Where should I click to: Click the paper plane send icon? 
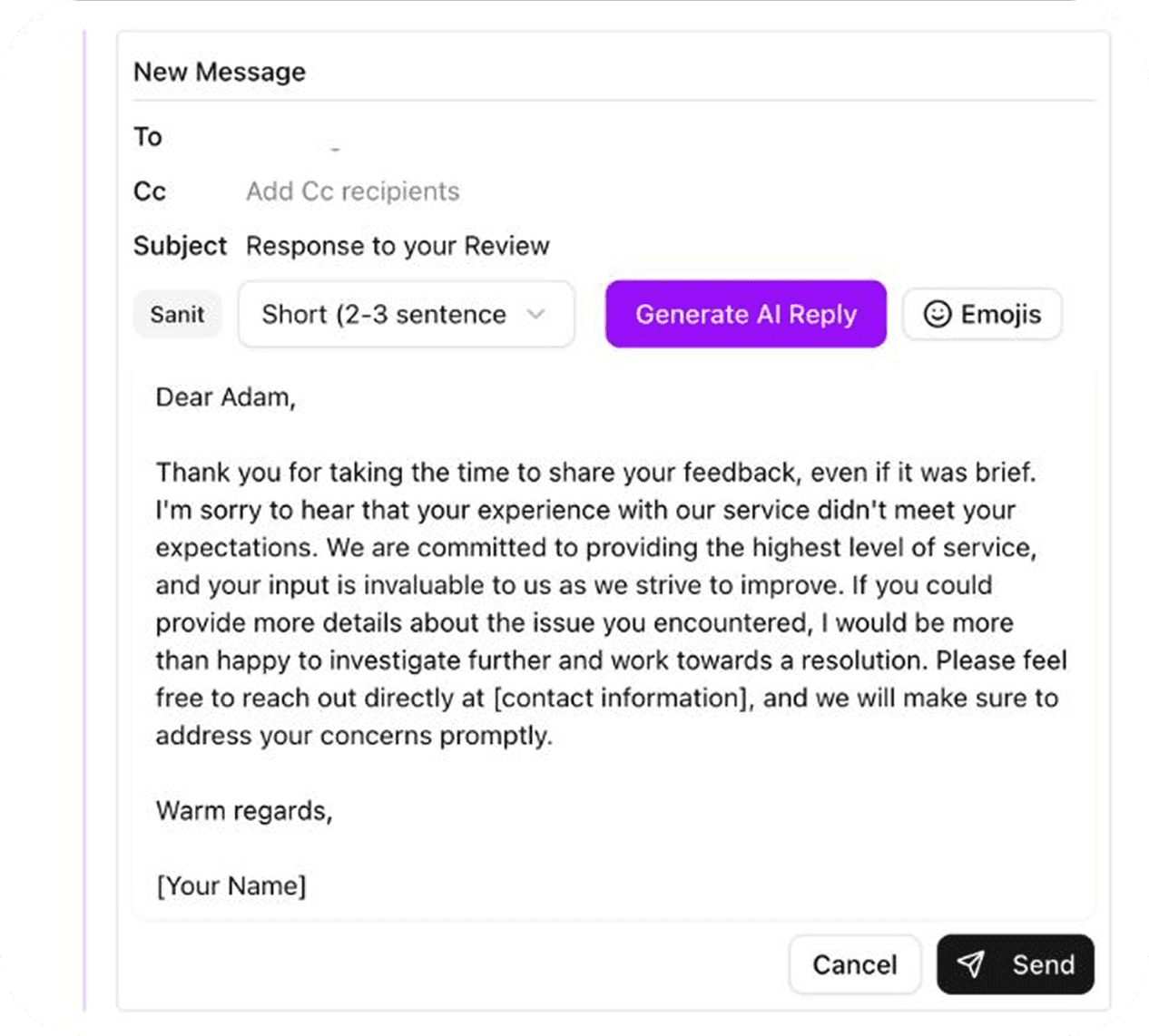(x=970, y=964)
